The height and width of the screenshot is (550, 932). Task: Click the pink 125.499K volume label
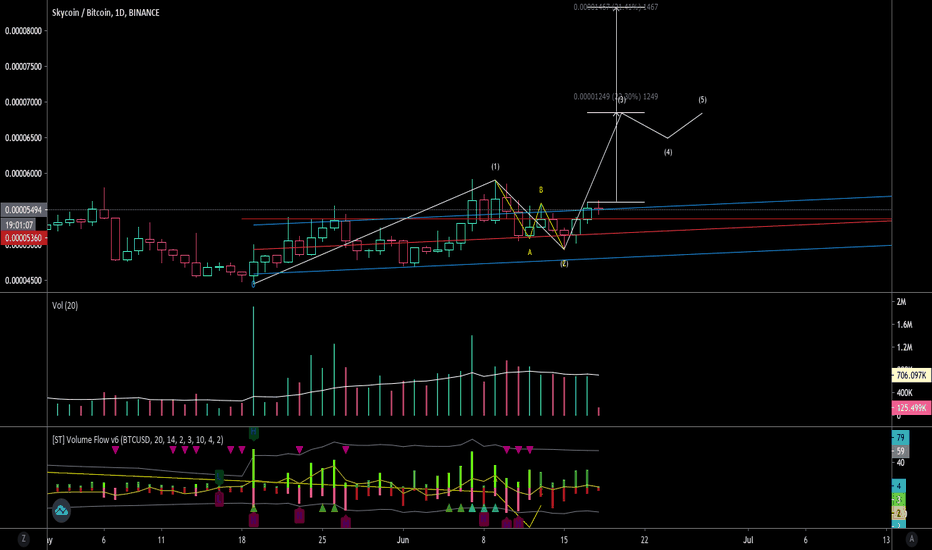click(911, 408)
